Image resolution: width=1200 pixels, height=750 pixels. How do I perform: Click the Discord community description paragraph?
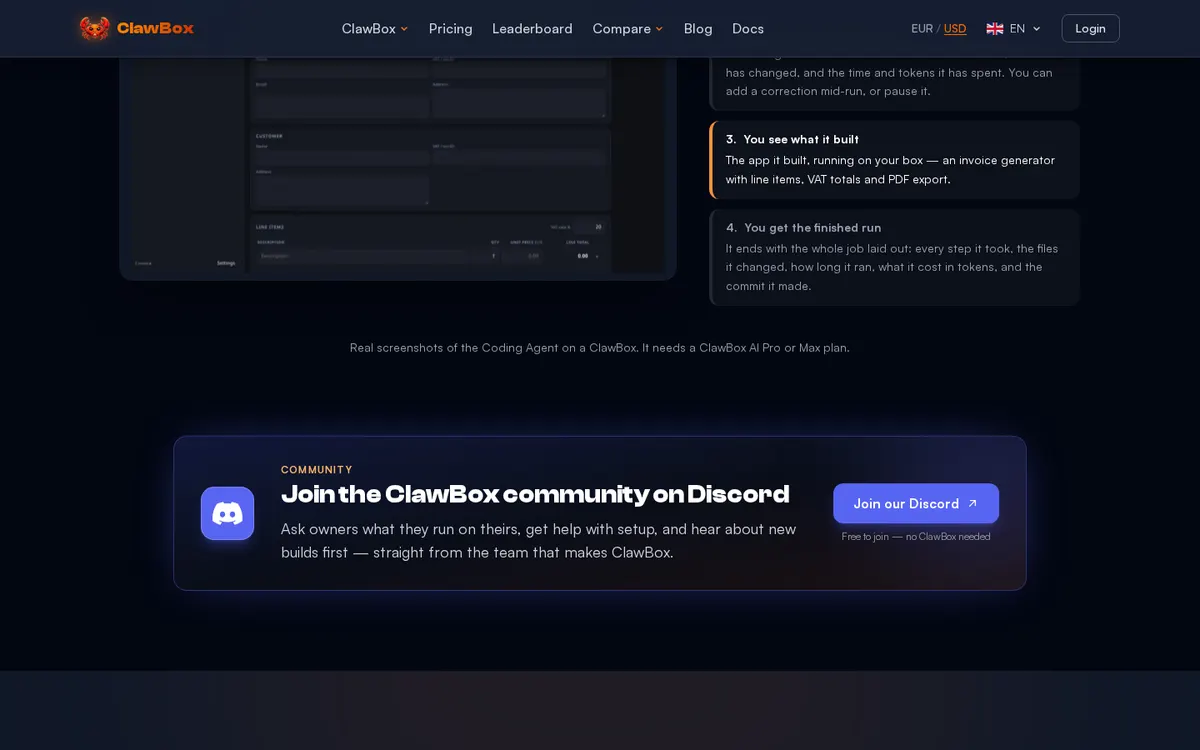click(539, 540)
